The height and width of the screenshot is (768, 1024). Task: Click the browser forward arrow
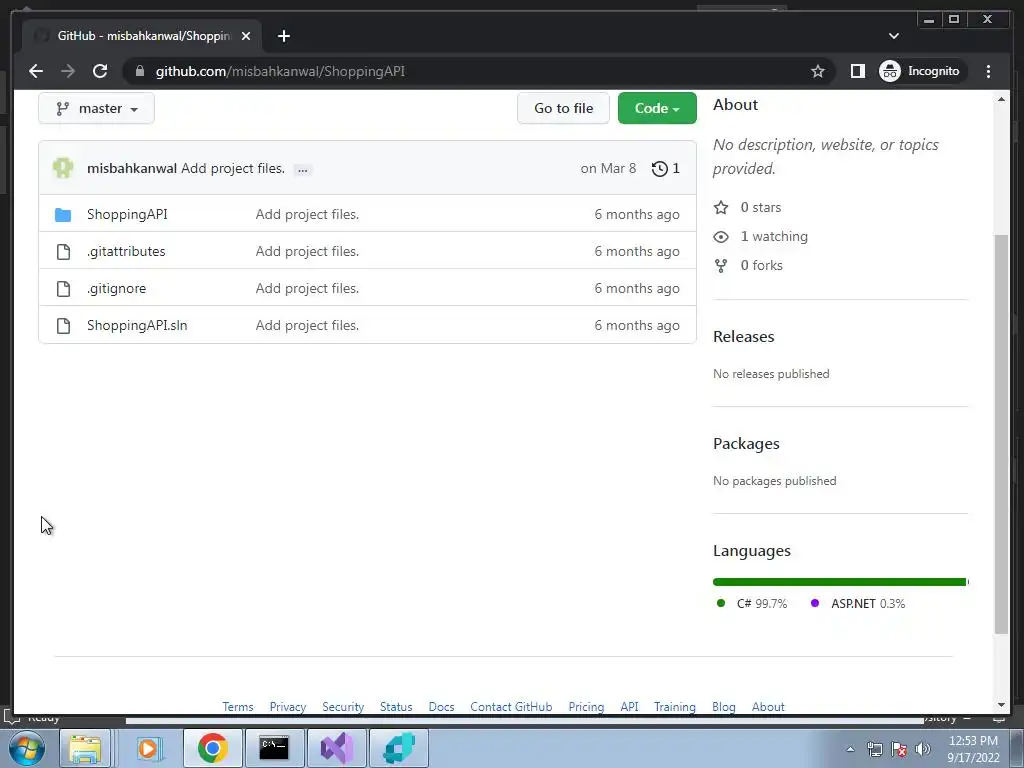[68, 71]
